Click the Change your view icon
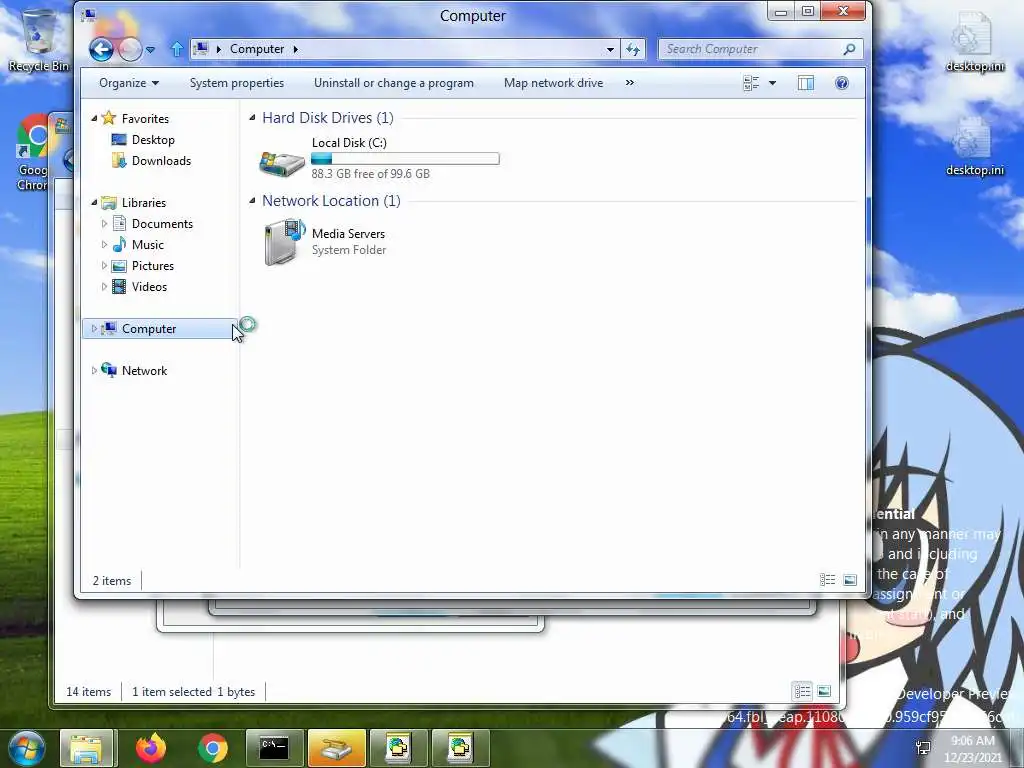1024x768 pixels. pos(751,83)
